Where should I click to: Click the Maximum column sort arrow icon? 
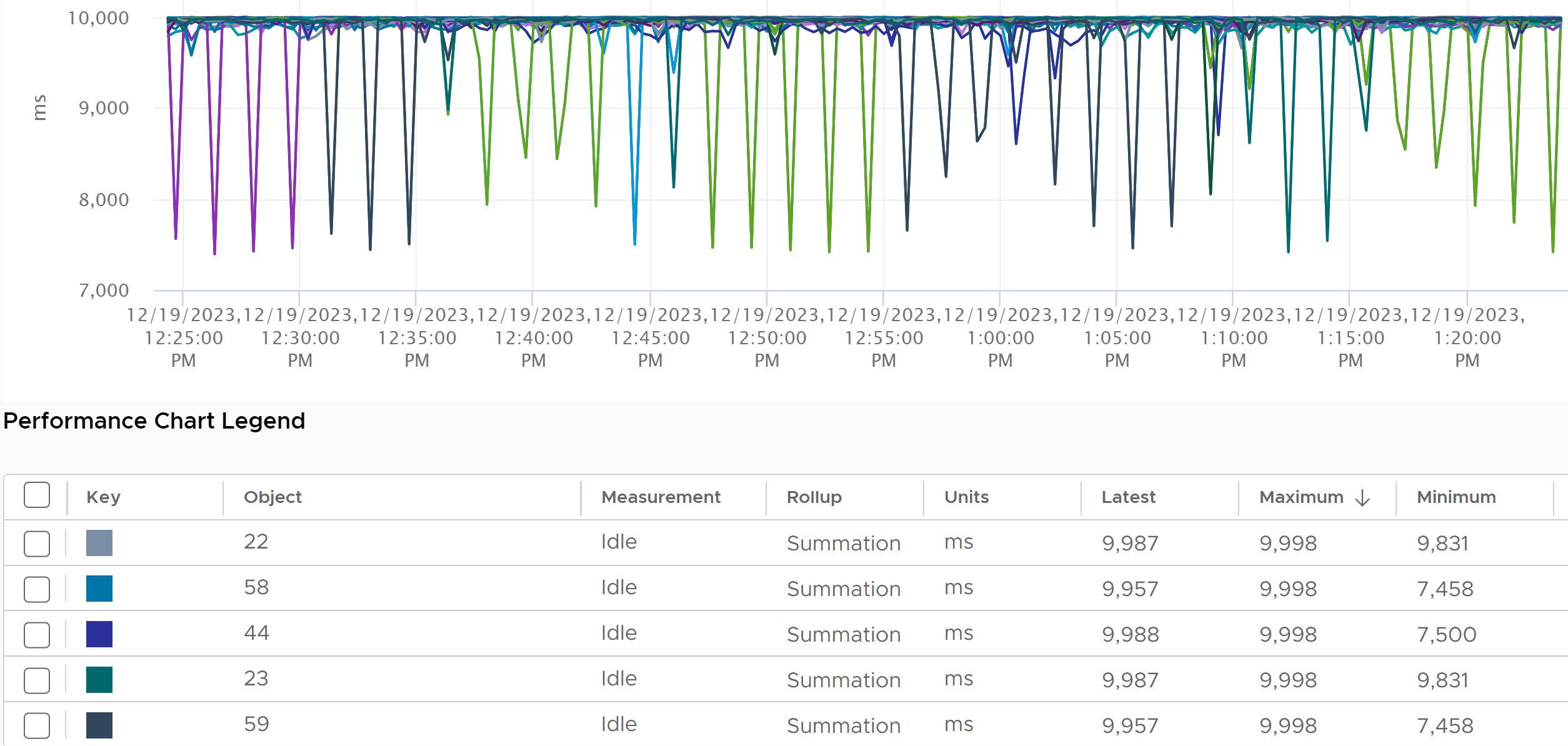pyautogui.click(x=1362, y=498)
